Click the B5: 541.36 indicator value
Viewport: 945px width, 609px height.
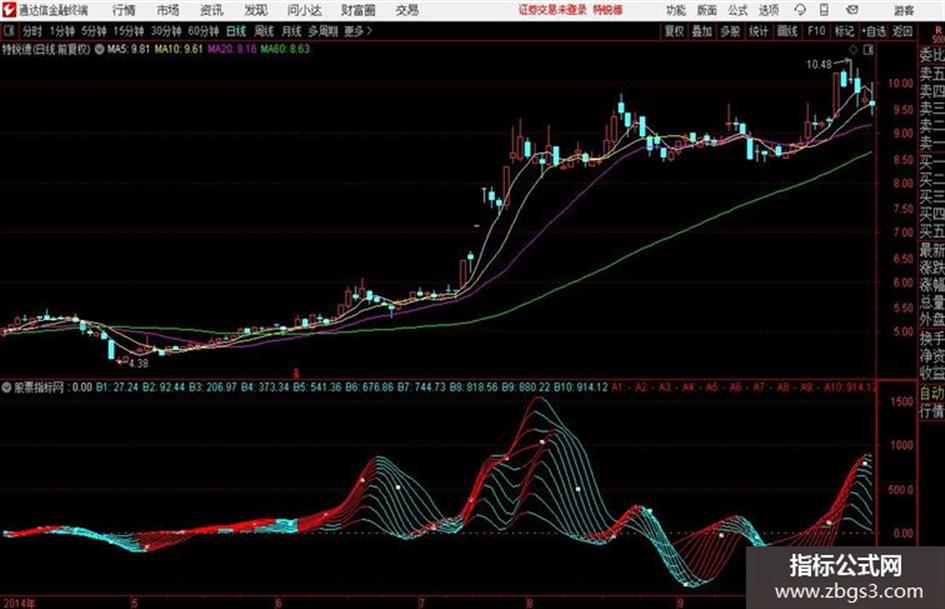pos(317,387)
